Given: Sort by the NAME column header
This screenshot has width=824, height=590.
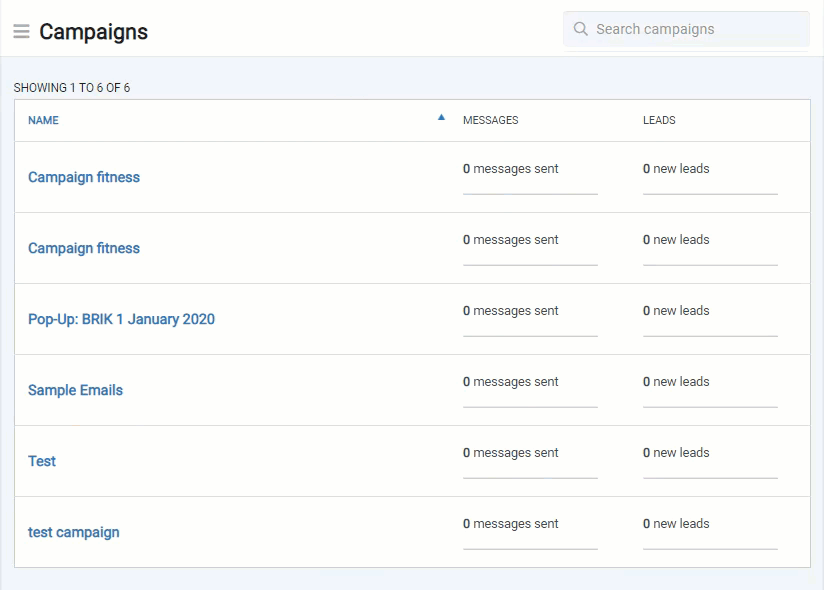Looking at the screenshot, I should [43, 120].
